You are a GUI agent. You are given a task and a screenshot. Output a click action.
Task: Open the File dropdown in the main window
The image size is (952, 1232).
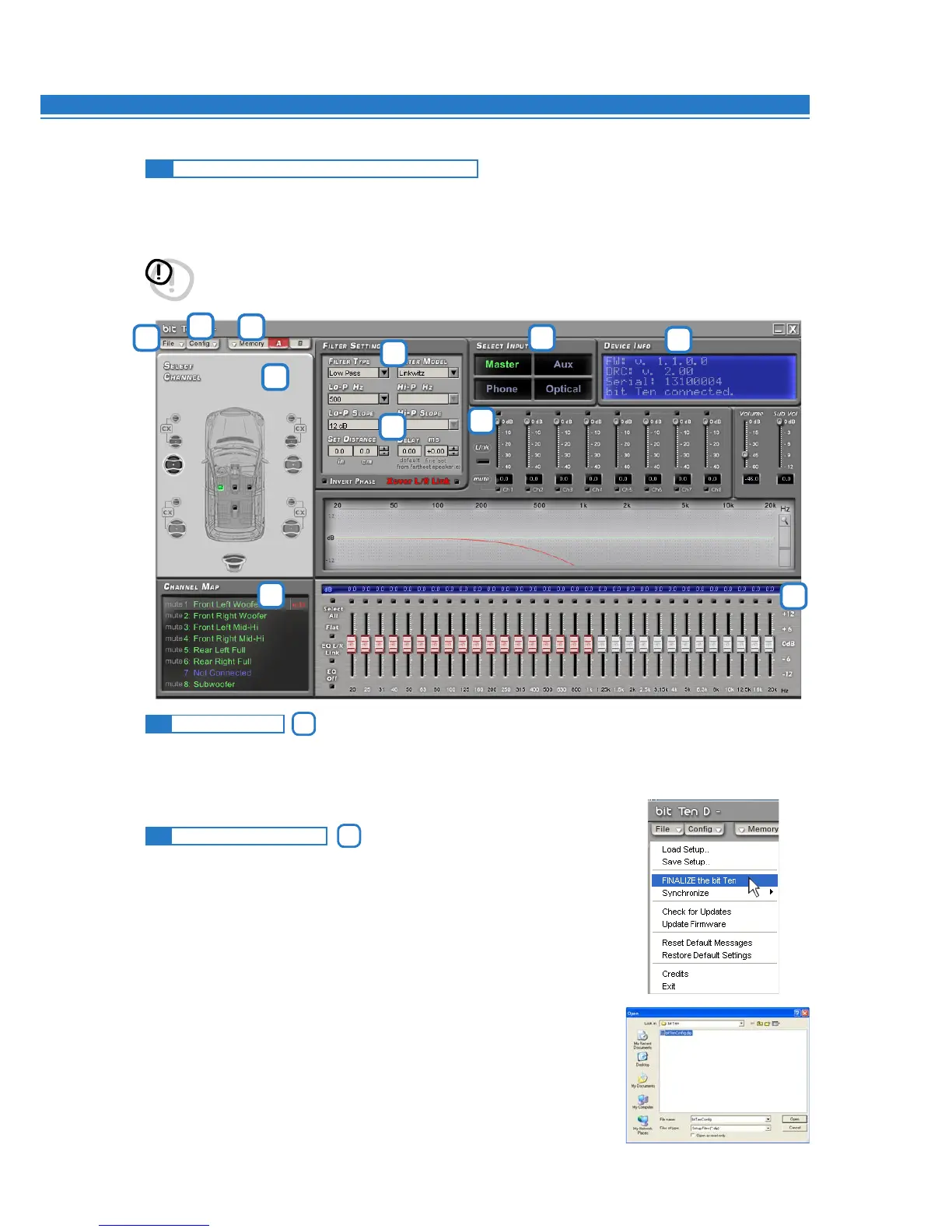[173, 344]
